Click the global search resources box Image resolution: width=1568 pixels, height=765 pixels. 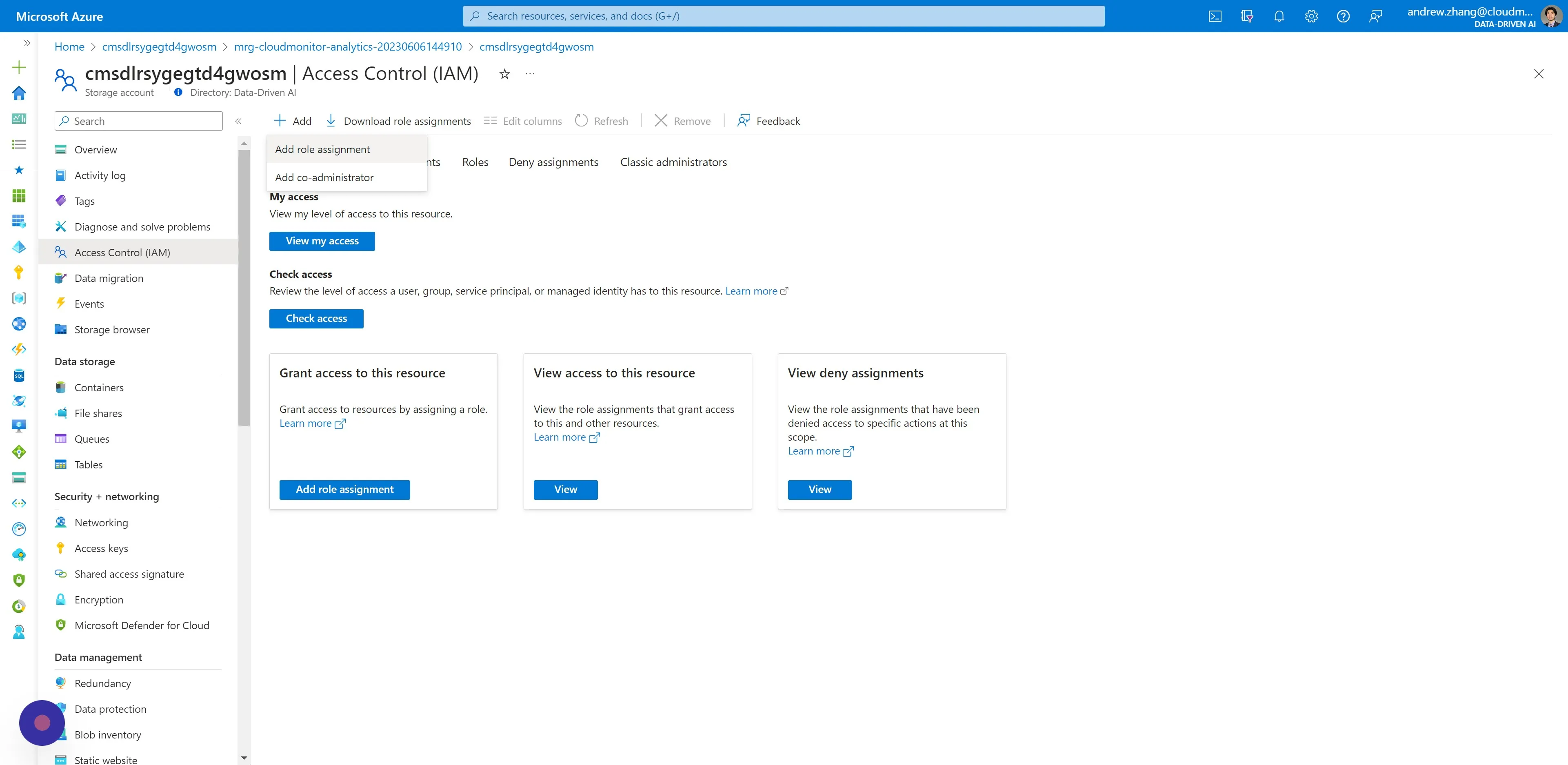point(784,16)
